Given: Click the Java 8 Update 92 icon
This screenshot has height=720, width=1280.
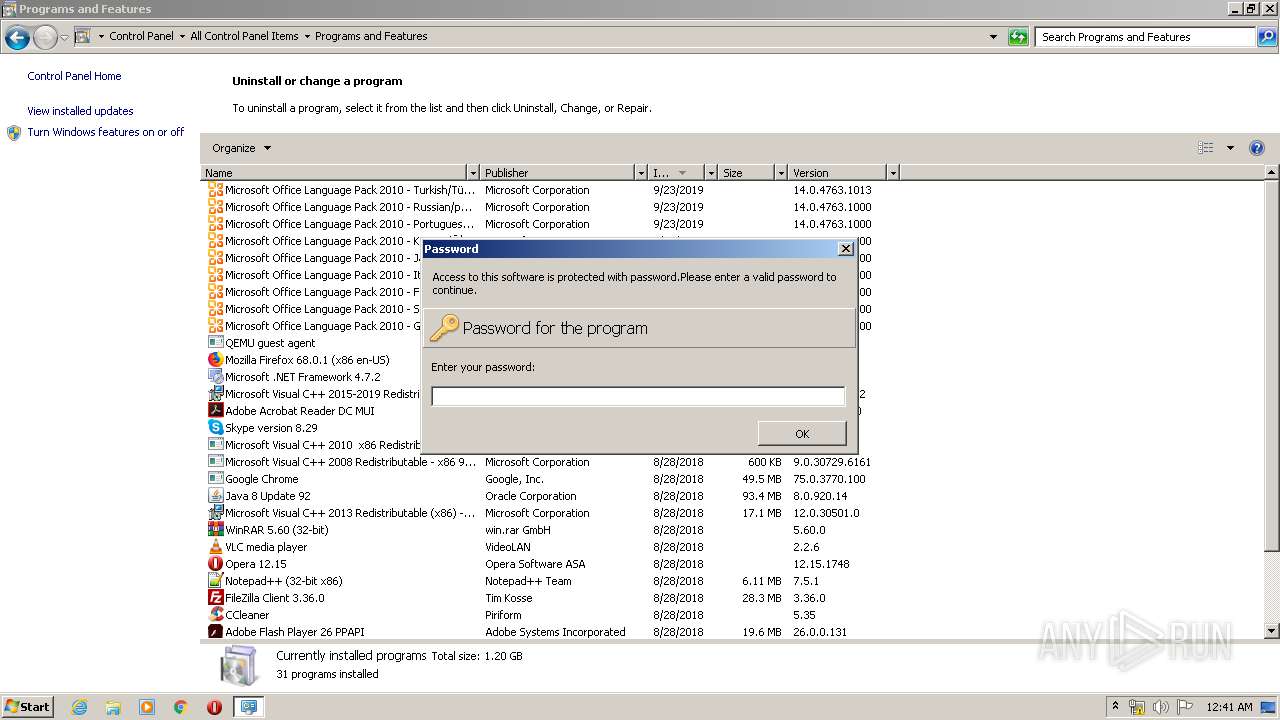Looking at the screenshot, I should (215, 496).
